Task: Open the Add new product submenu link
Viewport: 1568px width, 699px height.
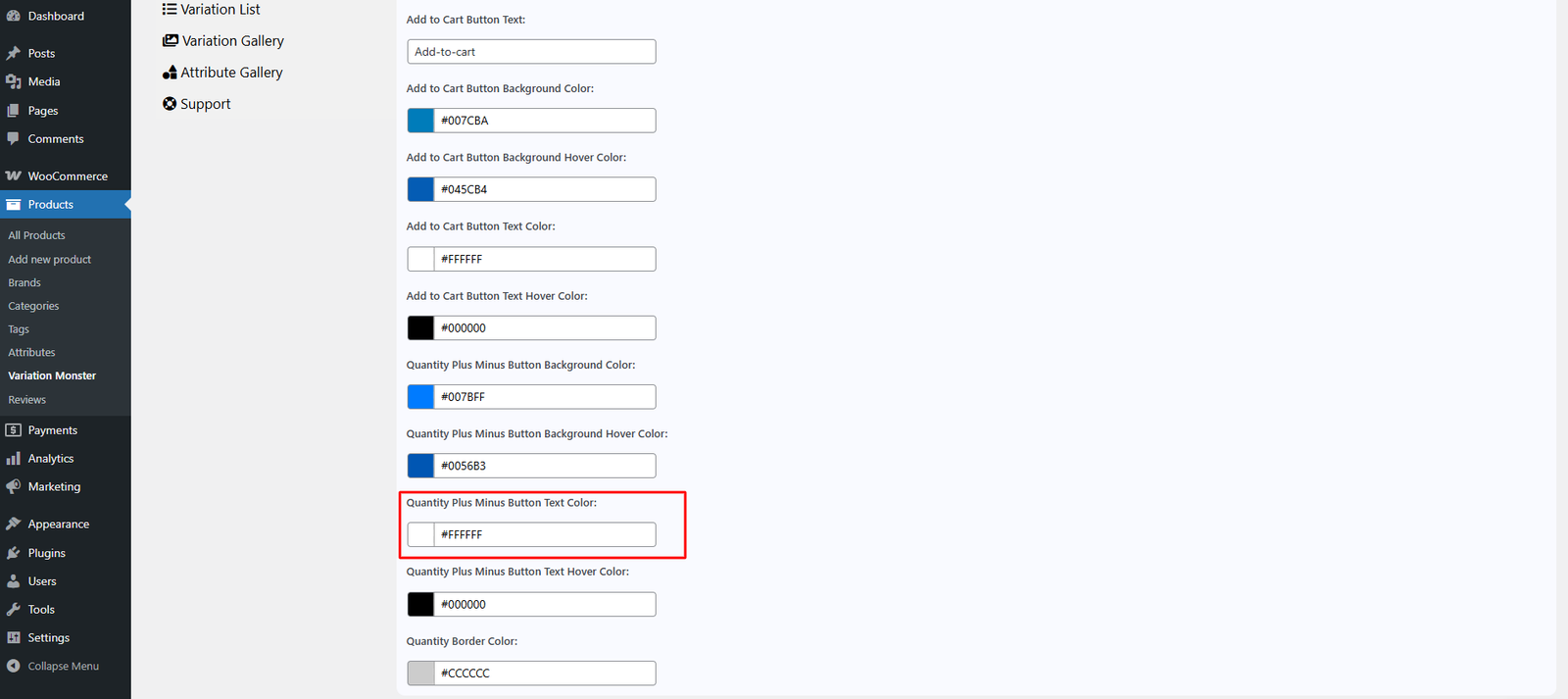Action: pyautogui.click(x=50, y=260)
